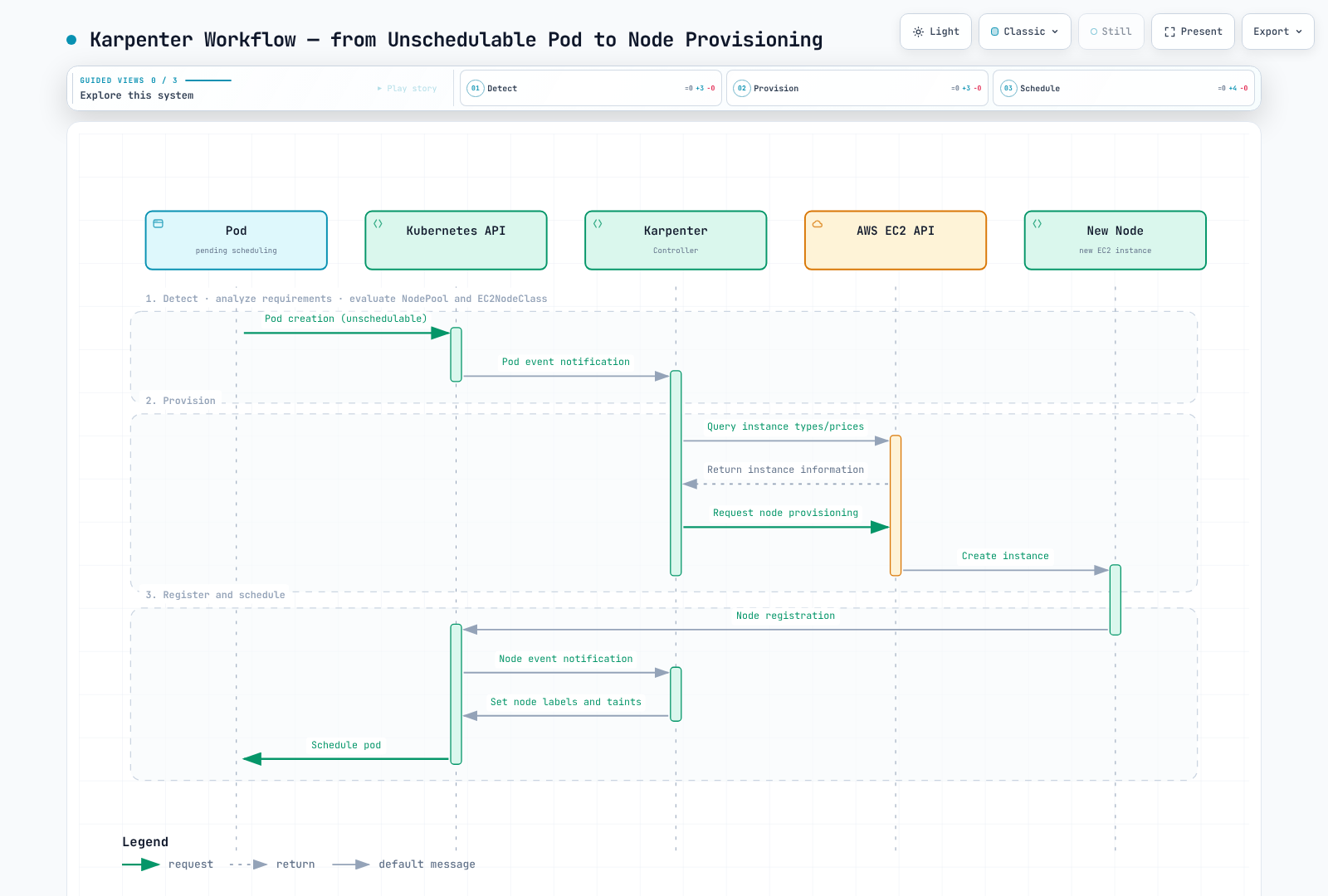The width and height of the screenshot is (1328, 896).
Task: Click the teal dot beside the title
Action: click(x=71, y=40)
